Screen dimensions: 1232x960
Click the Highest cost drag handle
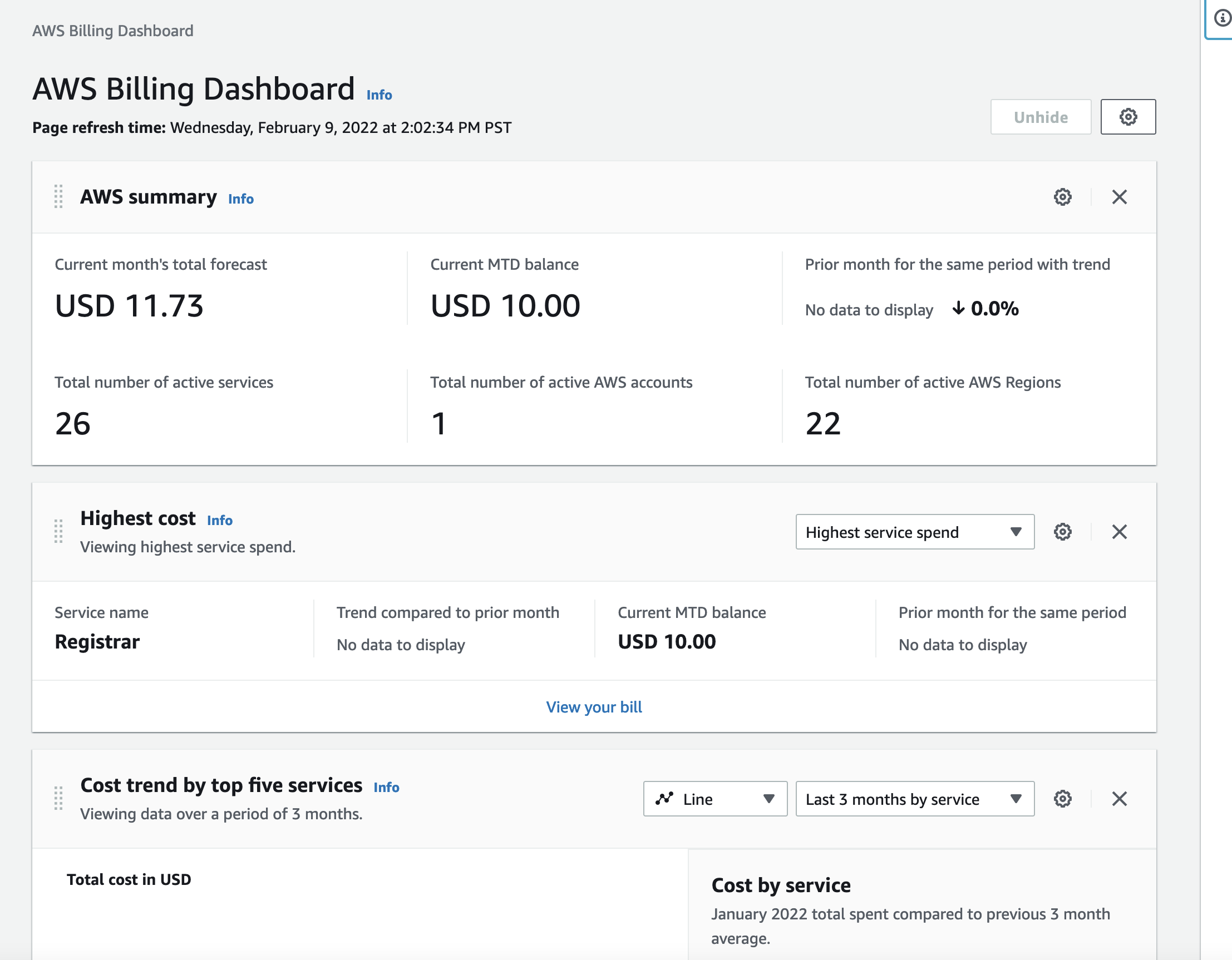point(58,532)
